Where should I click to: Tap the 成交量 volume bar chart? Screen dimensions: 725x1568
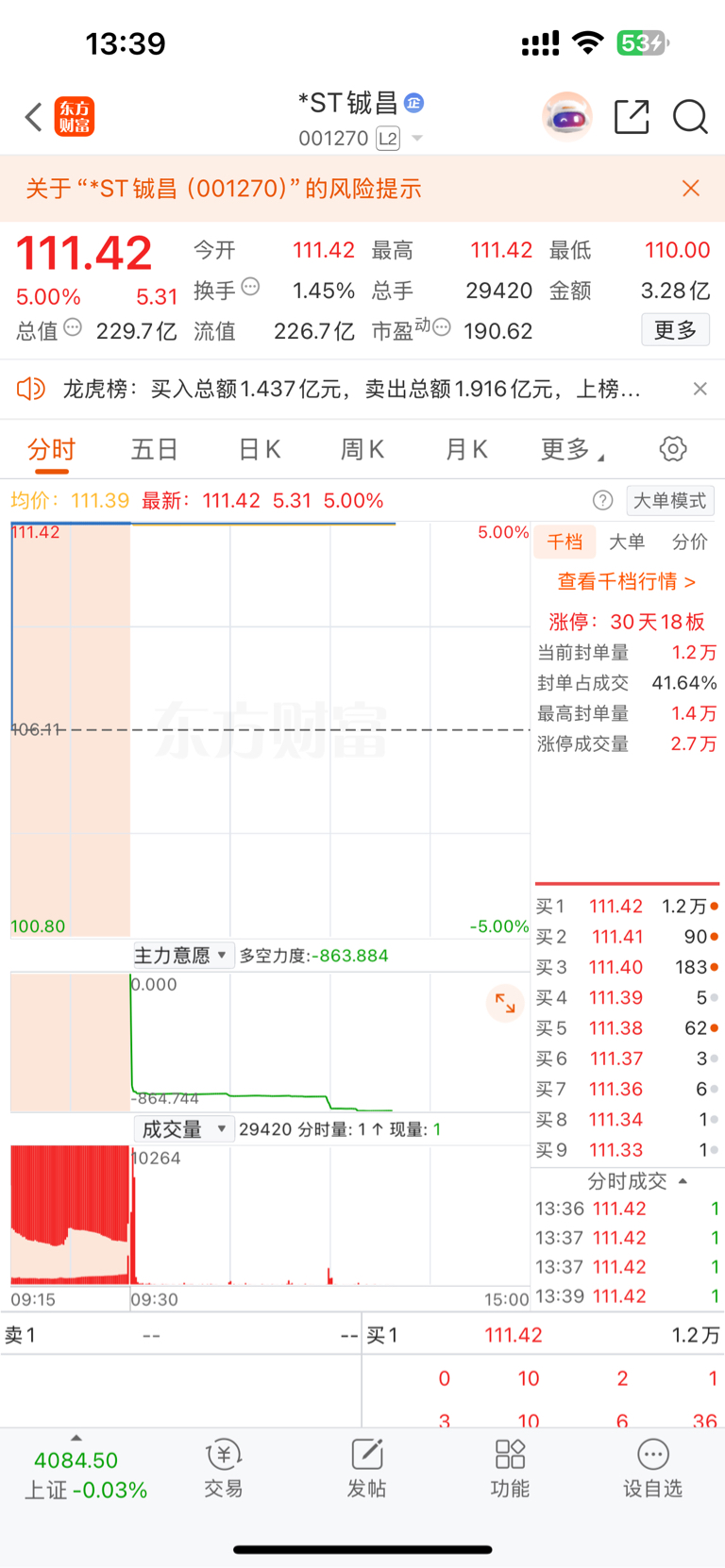pyautogui.click(x=270, y=1215)
